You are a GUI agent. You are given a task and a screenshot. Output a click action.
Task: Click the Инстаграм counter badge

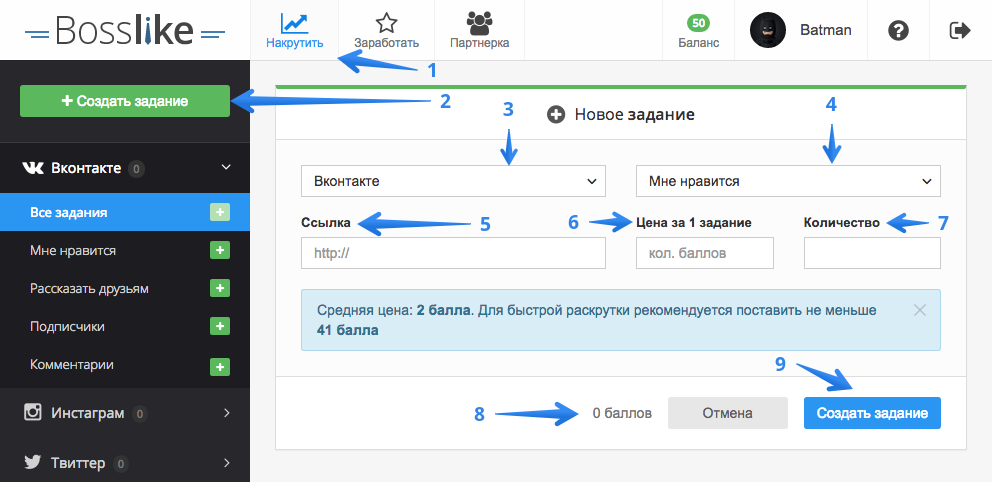pos(140,414)
